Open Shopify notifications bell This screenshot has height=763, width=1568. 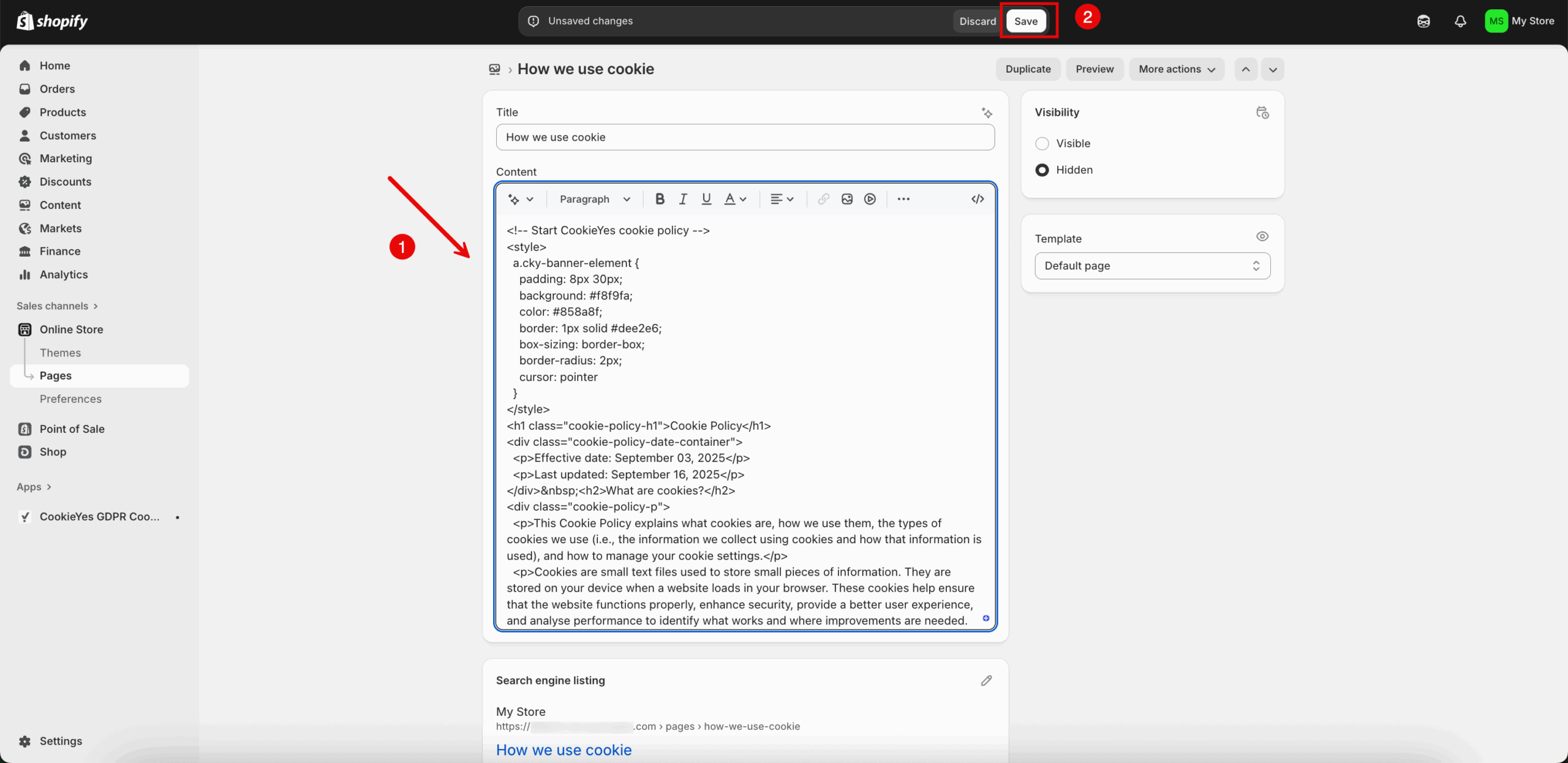1461,21
